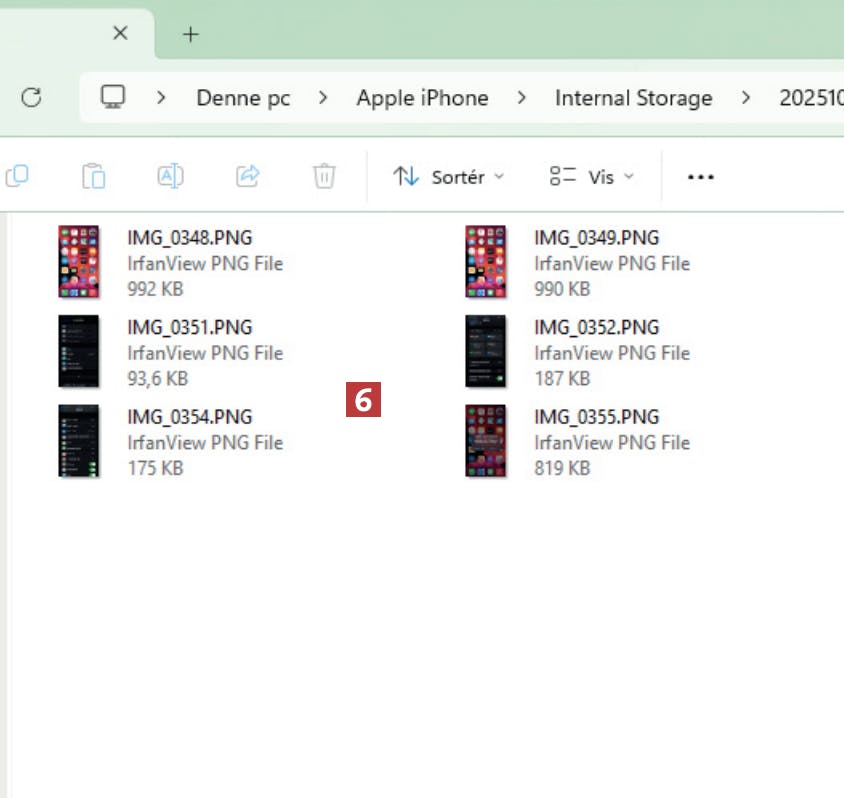Open the Sortér dropdown menu
This screenshot has width=844, height=798.
pyautogui.click(x=449, y=176)
